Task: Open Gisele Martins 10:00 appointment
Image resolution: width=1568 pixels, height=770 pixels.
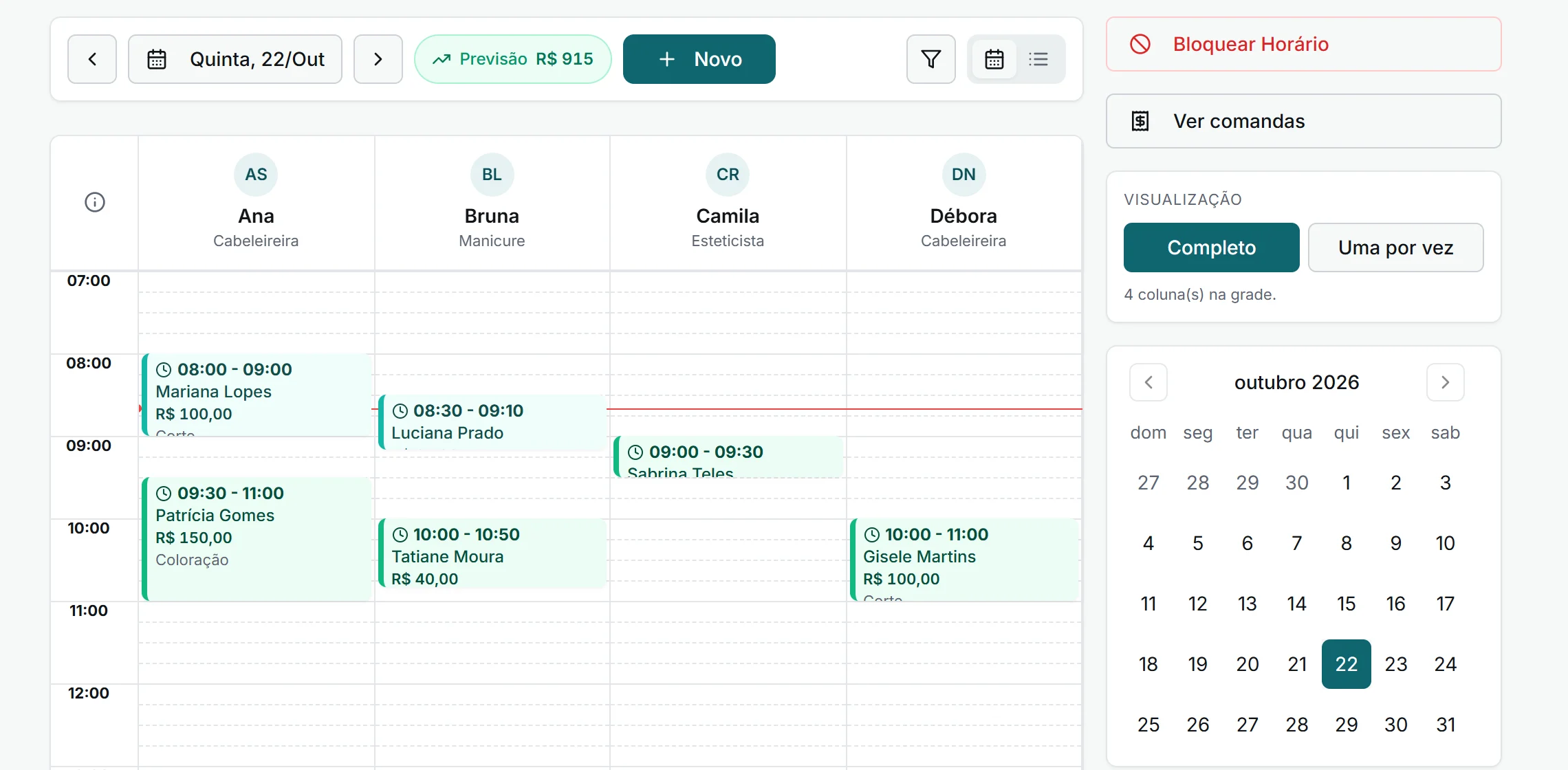Action: point(964,560)
